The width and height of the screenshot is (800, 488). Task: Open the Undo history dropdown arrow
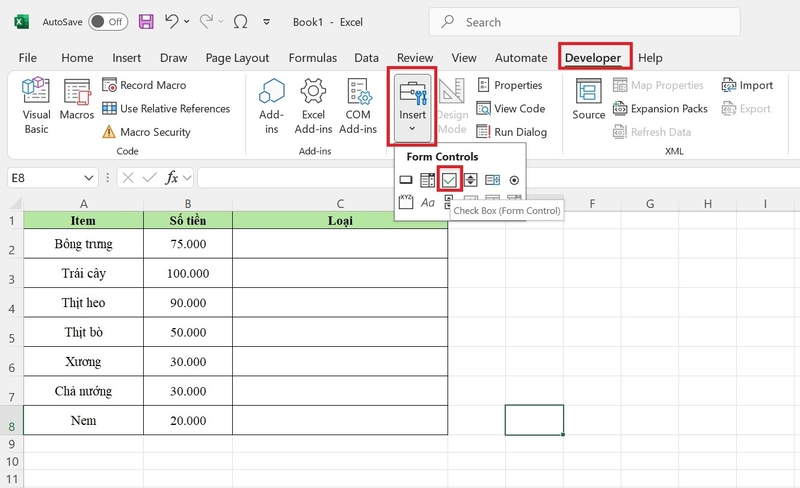click(187, 22)
